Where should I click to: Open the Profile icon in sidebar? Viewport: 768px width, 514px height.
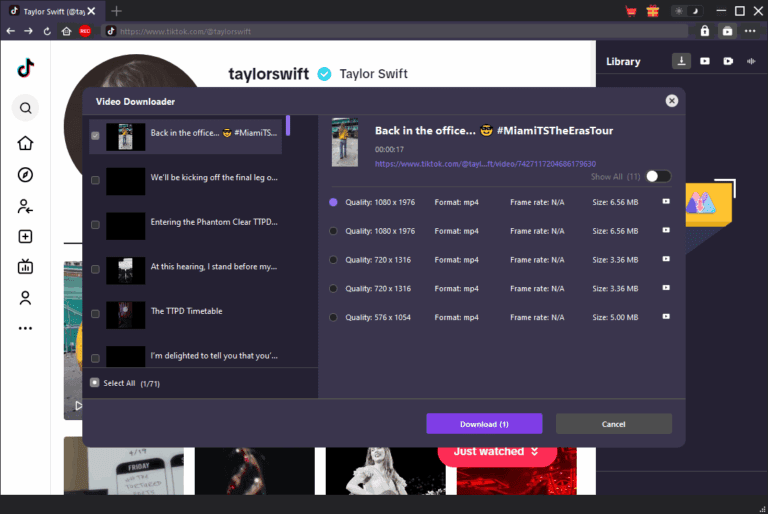(26, 298)
